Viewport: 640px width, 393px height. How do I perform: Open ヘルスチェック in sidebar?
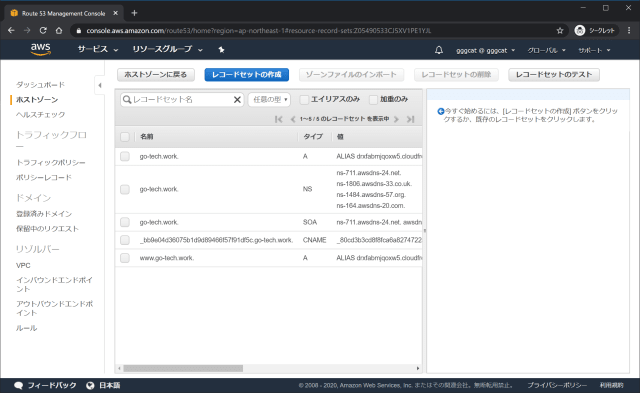click(x=40, y=115)
